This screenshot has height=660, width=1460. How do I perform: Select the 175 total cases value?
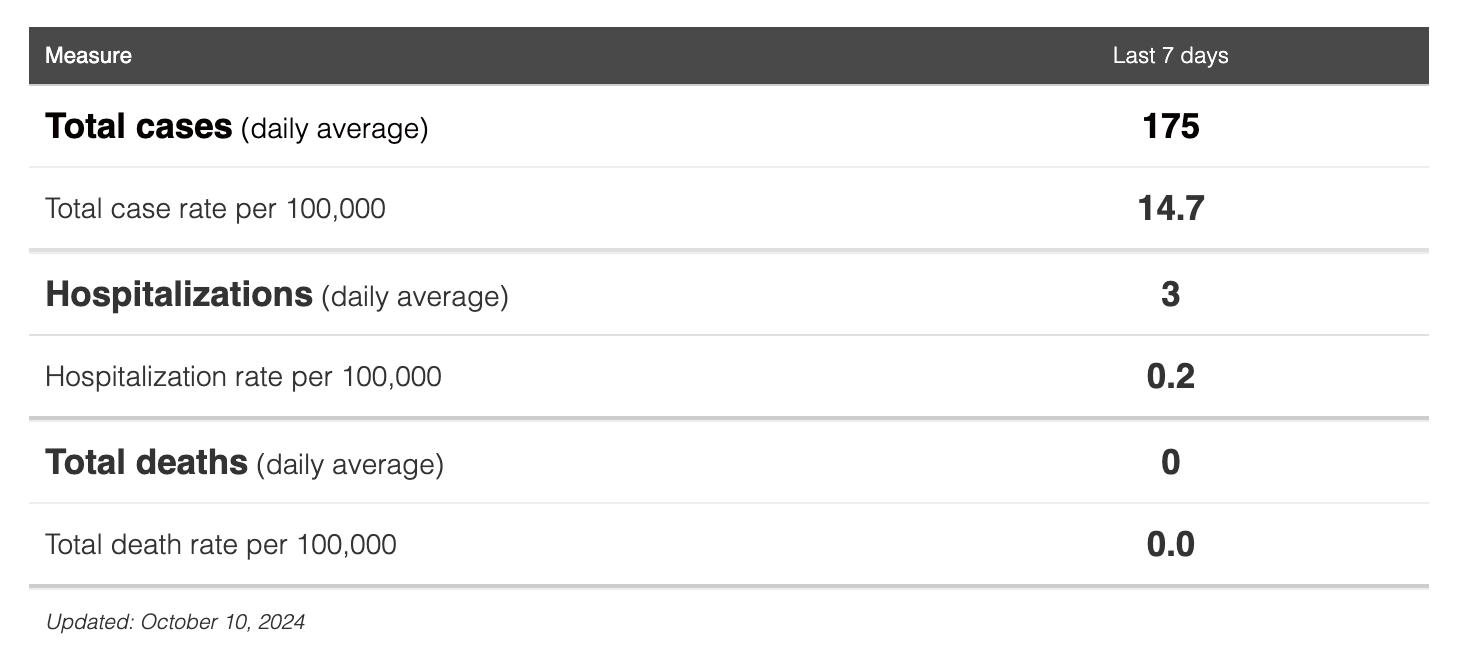[1170, 127]
